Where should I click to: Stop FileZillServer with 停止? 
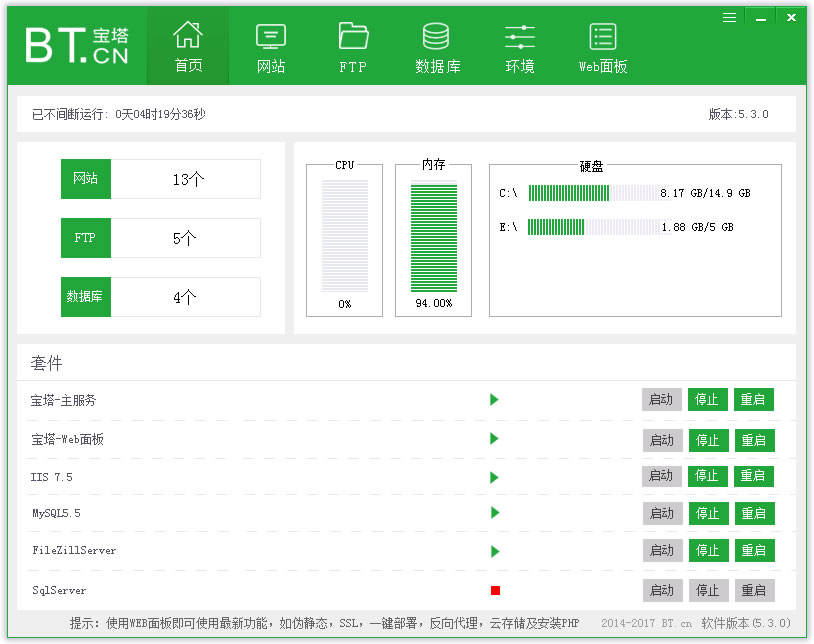coord(709,551)
